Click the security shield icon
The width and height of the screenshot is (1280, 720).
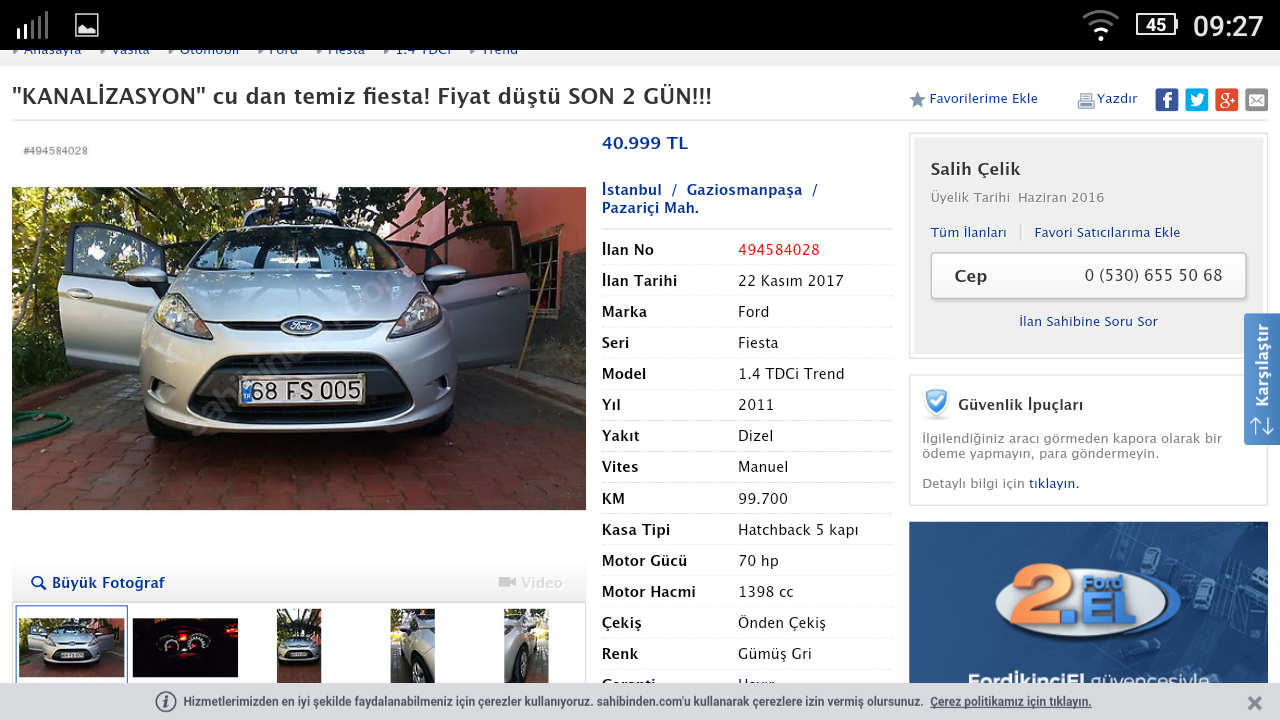click(937, 404)
